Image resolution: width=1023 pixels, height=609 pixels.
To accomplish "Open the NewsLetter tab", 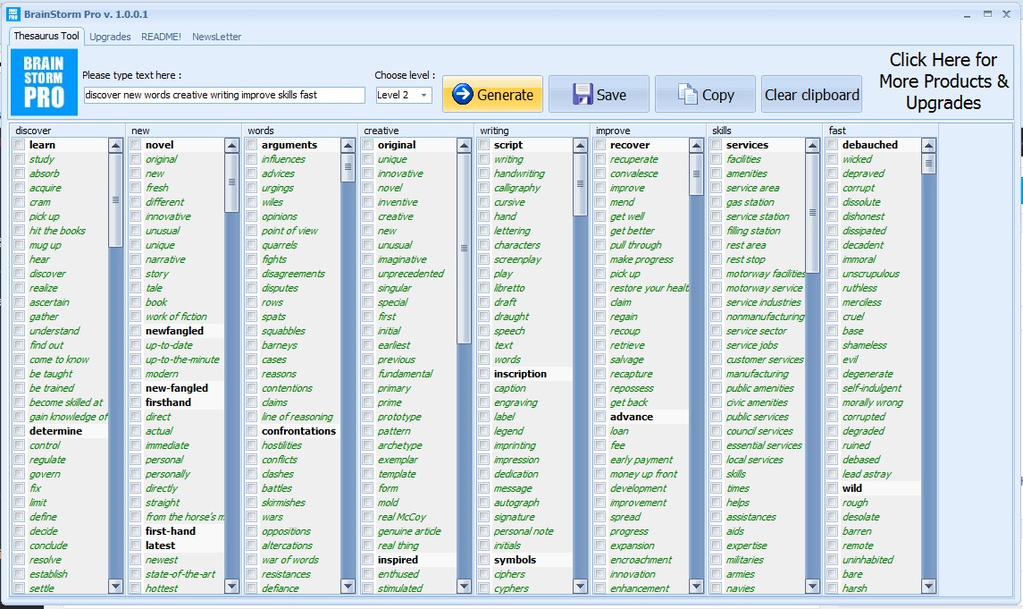I will 217,37.
